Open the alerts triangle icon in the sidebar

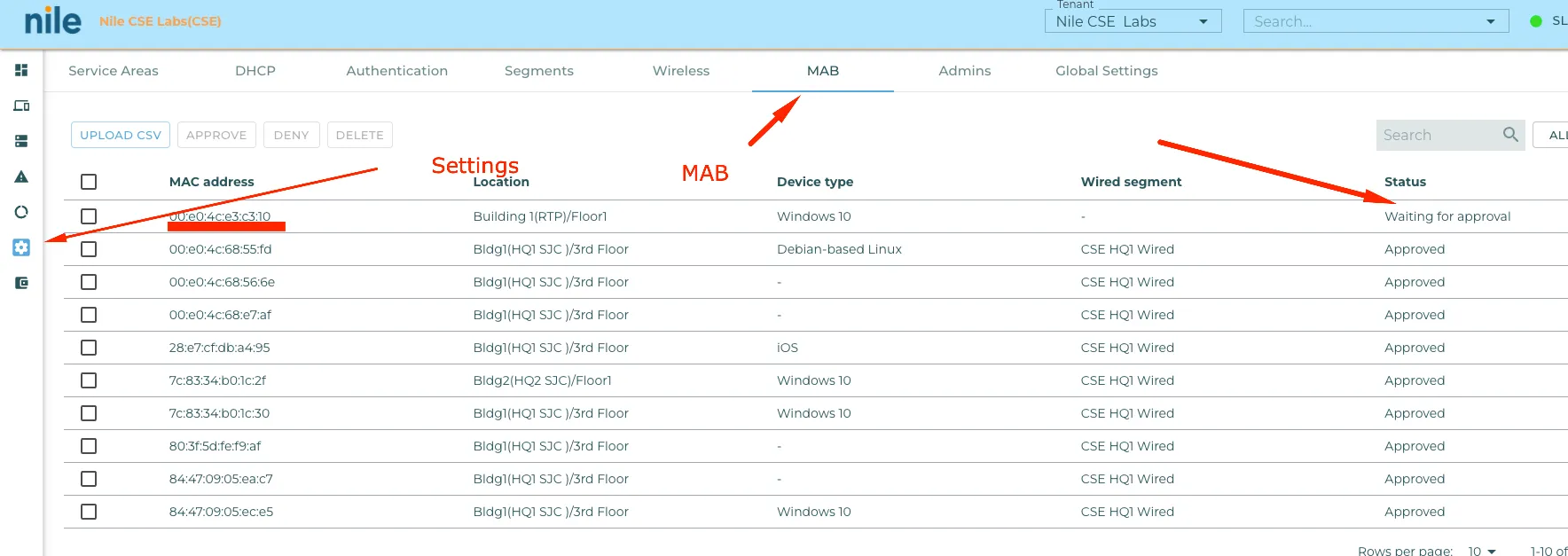(21, 176)
